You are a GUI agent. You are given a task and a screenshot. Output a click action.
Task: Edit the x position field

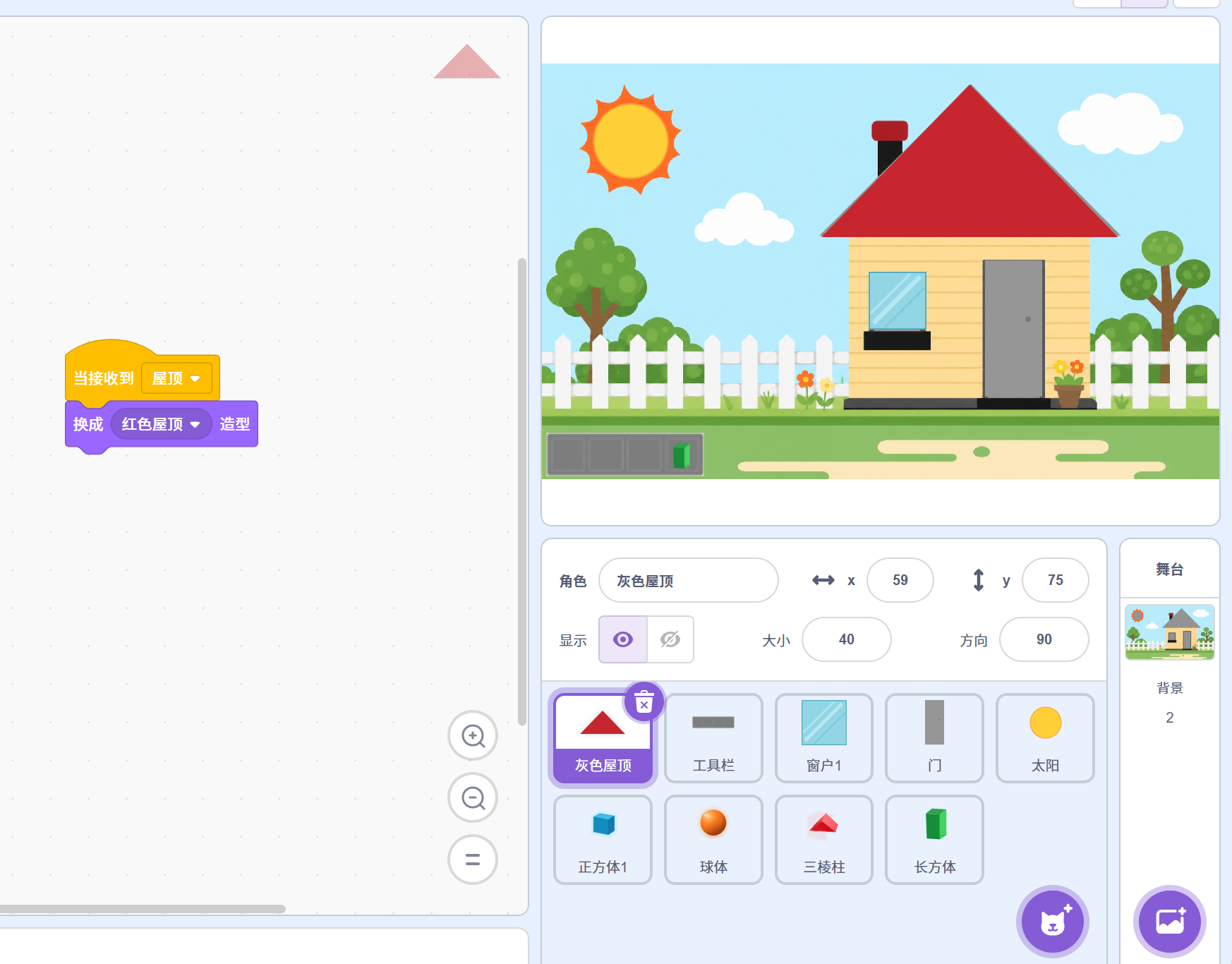[x=900, y=580]
